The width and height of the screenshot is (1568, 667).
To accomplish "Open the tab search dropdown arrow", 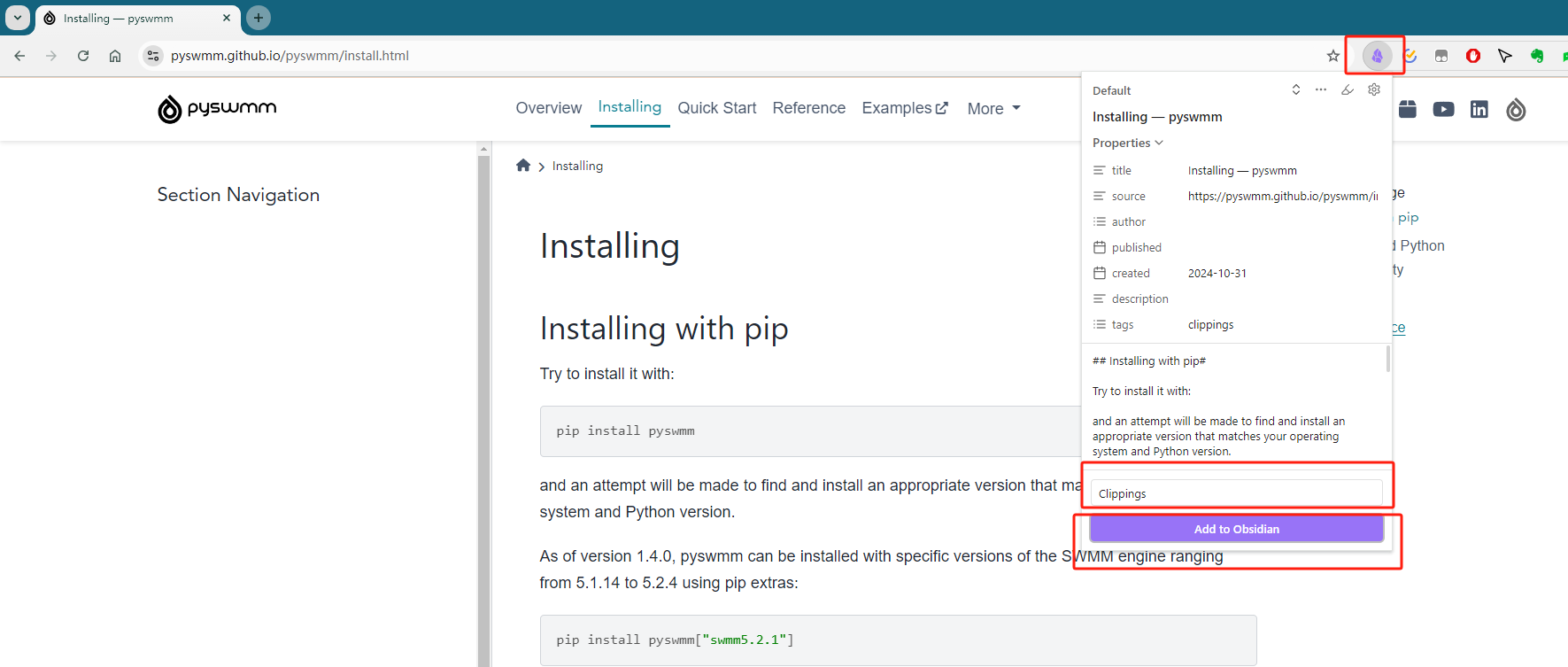I will pos(18,18).
